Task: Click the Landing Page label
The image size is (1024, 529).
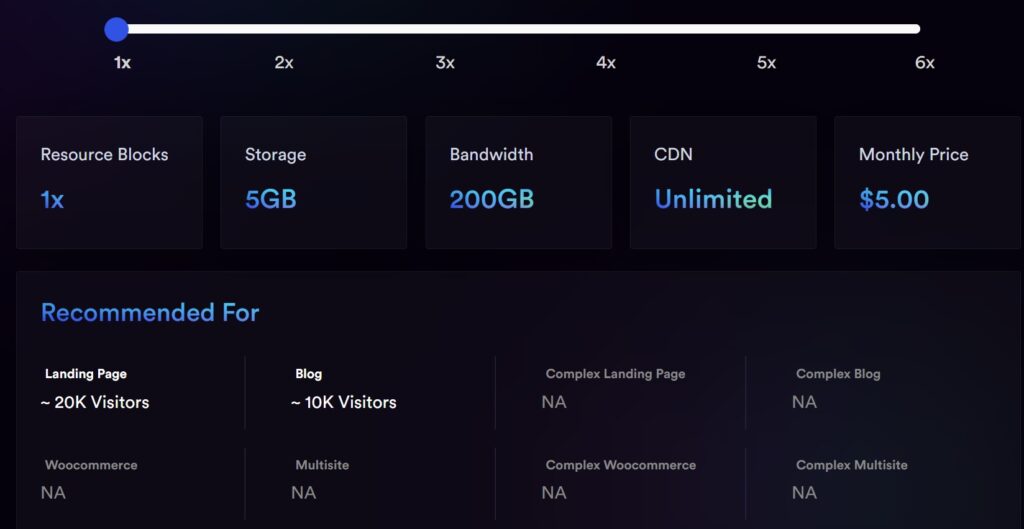Action: 86,374
